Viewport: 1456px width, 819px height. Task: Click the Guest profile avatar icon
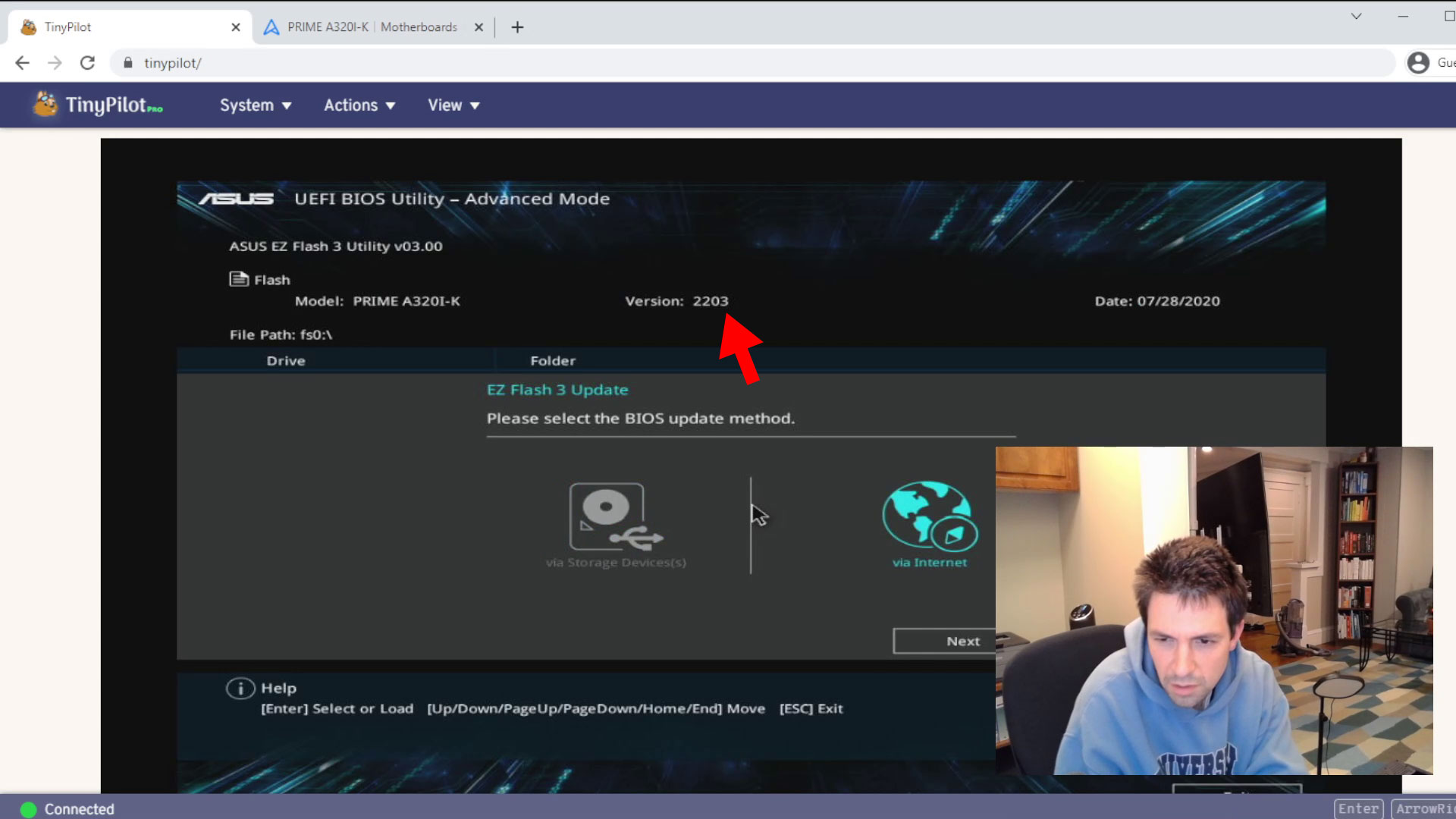pyautogui.click(x=1417, y=63)
